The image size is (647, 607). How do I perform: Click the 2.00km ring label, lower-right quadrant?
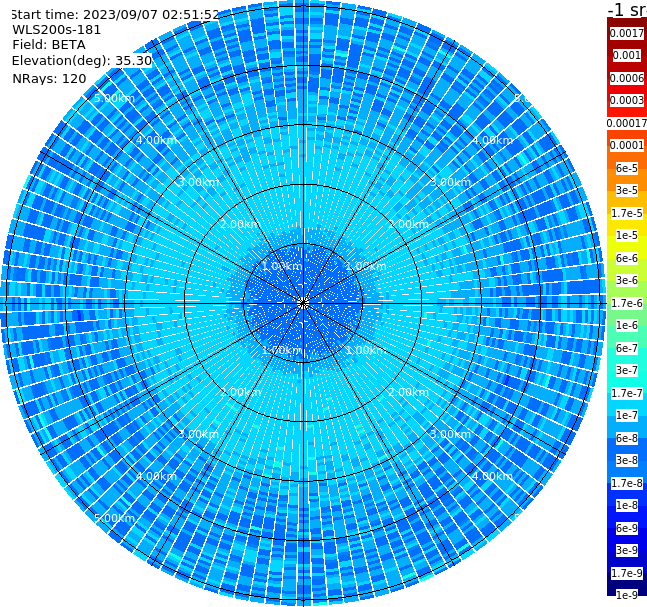(408, 392)
